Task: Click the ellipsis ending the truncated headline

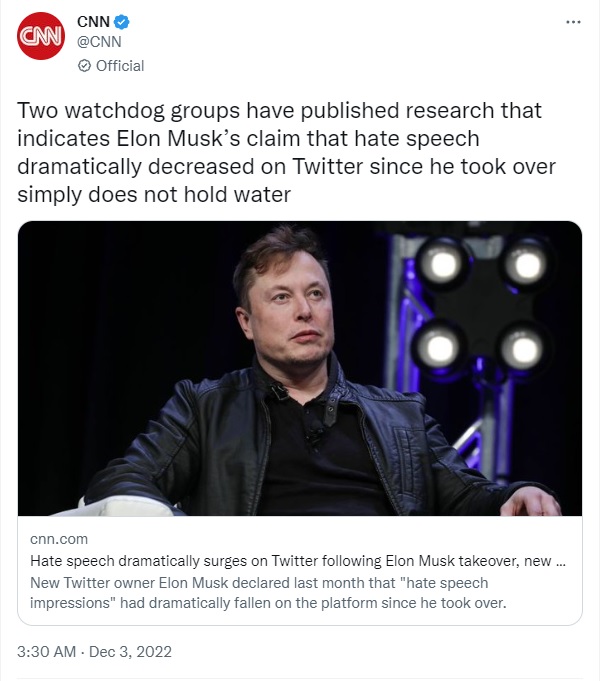Action: coord(561,562)
